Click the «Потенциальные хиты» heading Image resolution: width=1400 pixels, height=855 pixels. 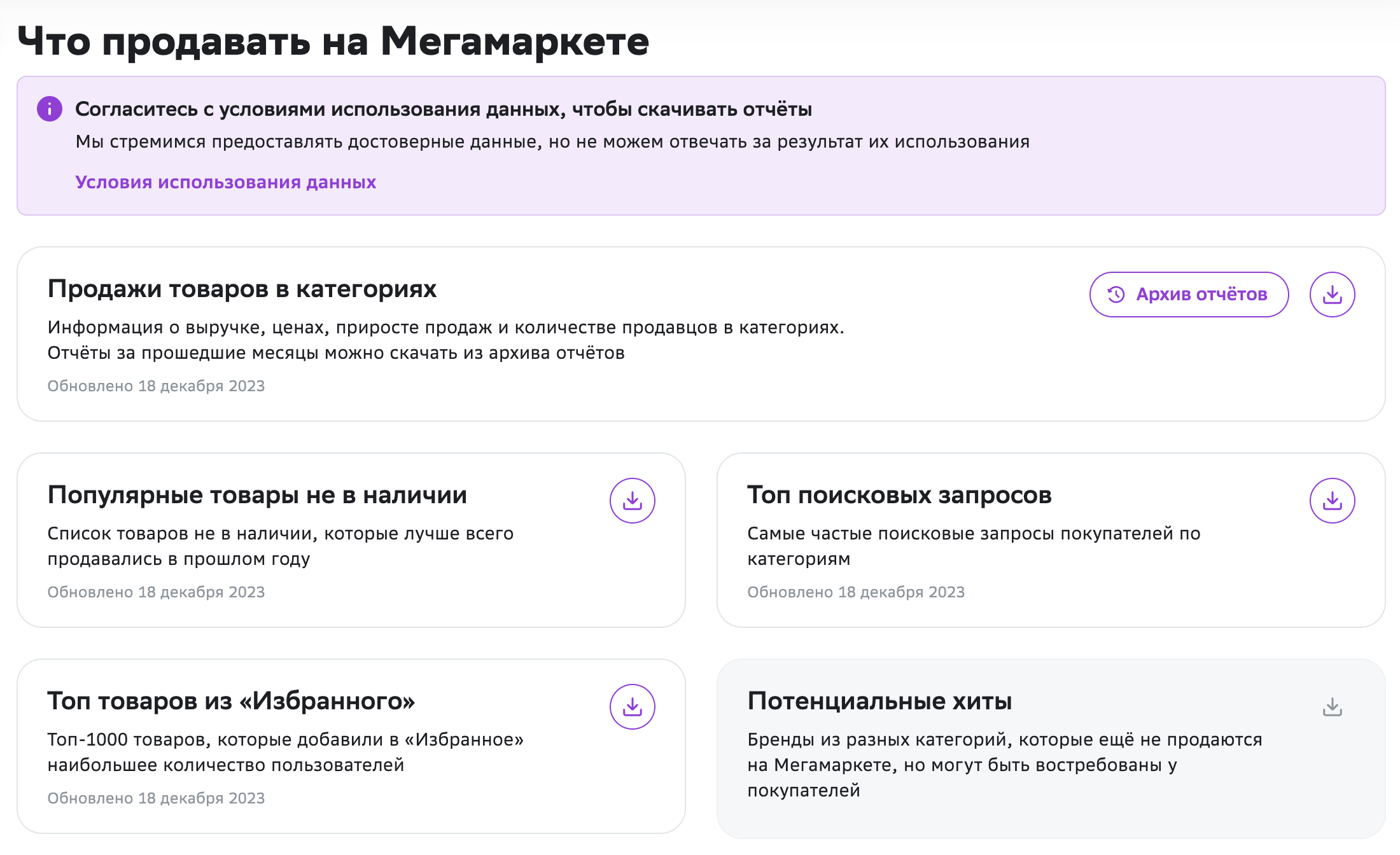(x=879, y=701)
